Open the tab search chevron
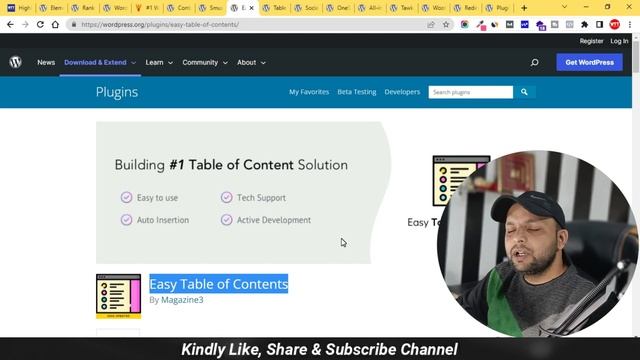Screen dimensions: 640x360 pyautogui.click(x=564, y=7)
